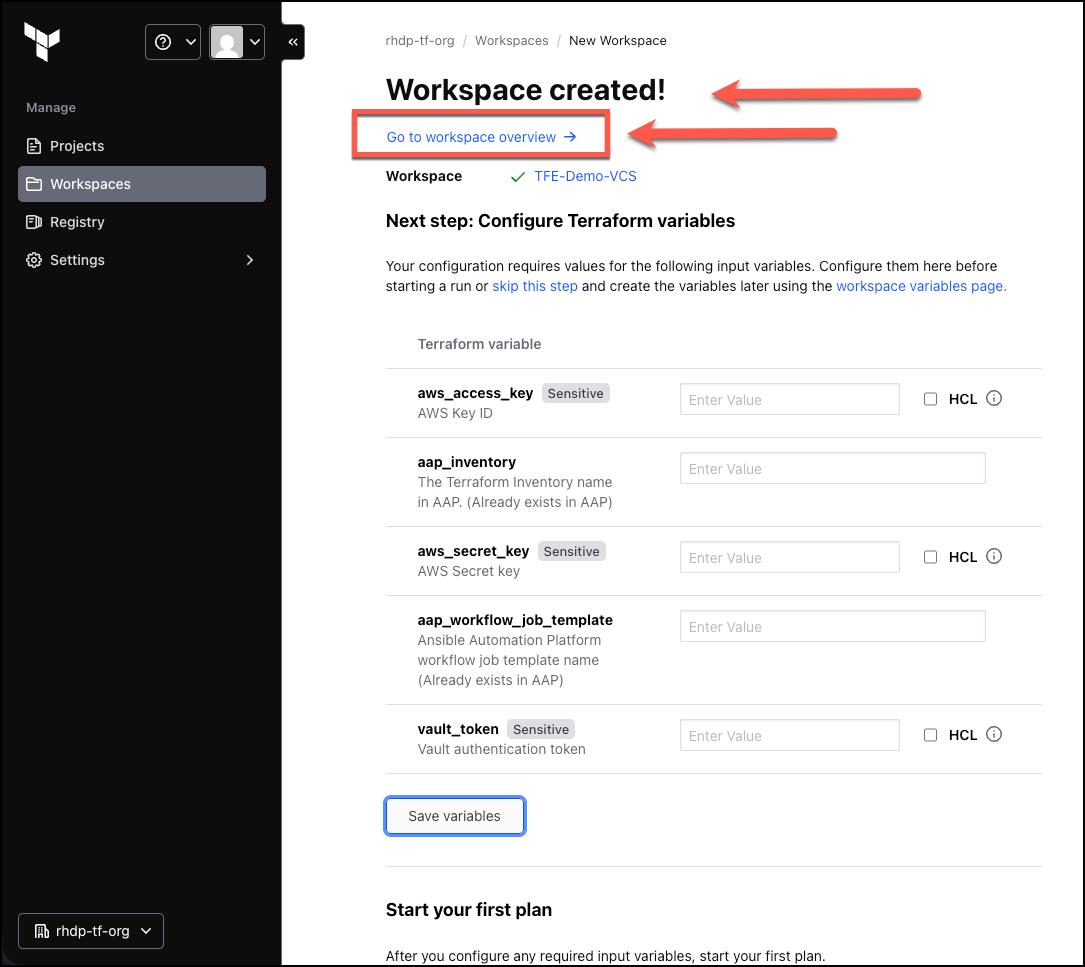Collapse sidebar with double-chevron icon
Screen dimensions: 1085x967
(293, 42)
